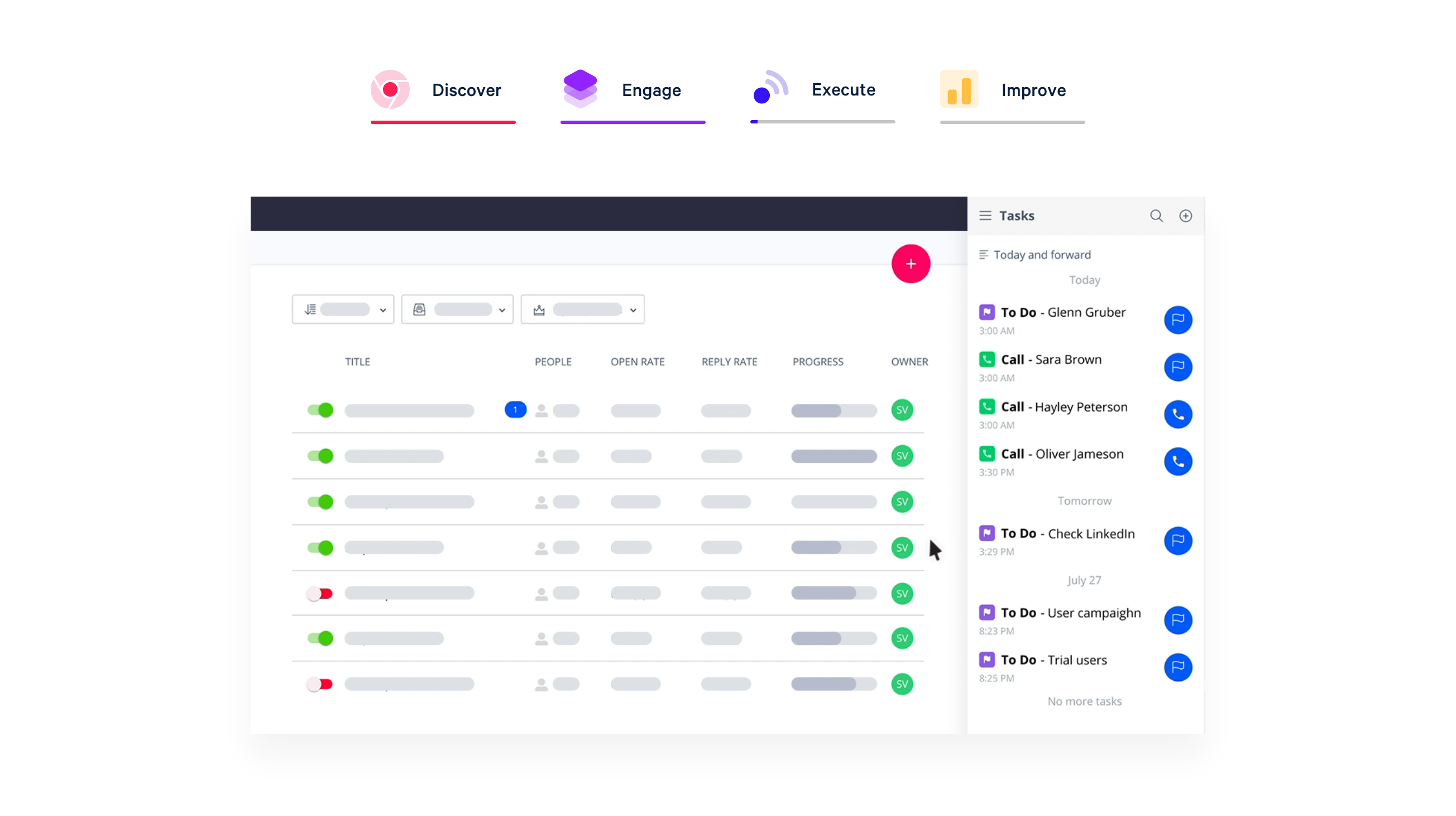The image size is (1456, 816).
Task: Click the last row SV owner avatar
Action: click(x=902, y=684)
